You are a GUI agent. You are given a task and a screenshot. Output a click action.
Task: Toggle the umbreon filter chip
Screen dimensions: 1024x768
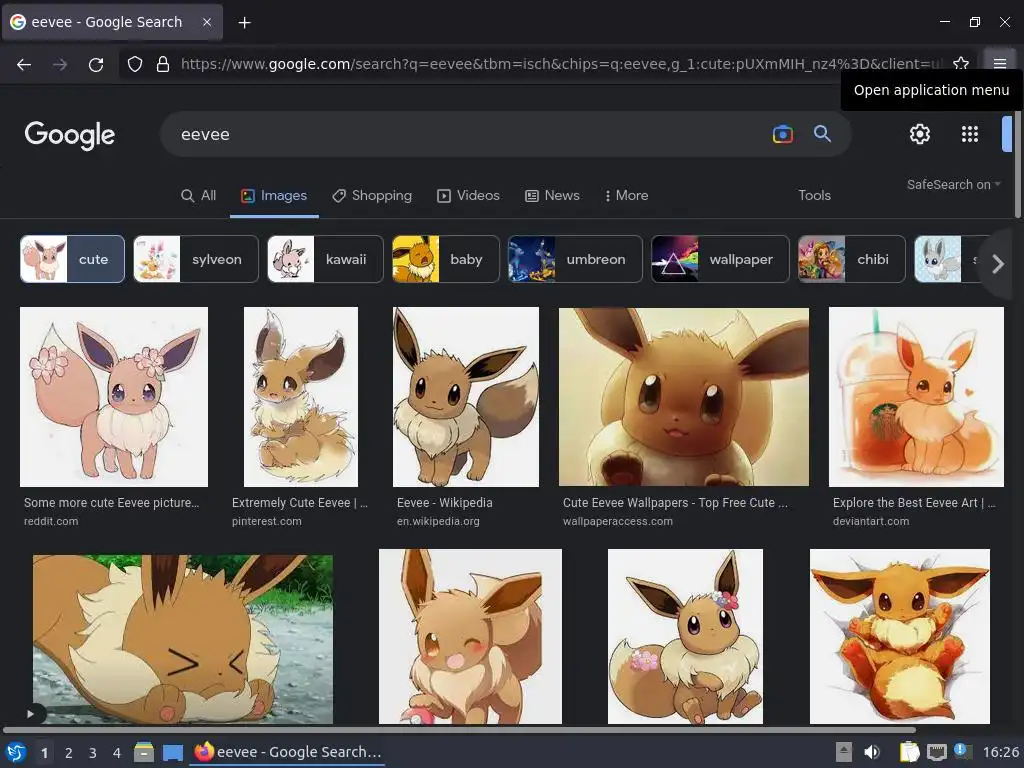(575, 259)
